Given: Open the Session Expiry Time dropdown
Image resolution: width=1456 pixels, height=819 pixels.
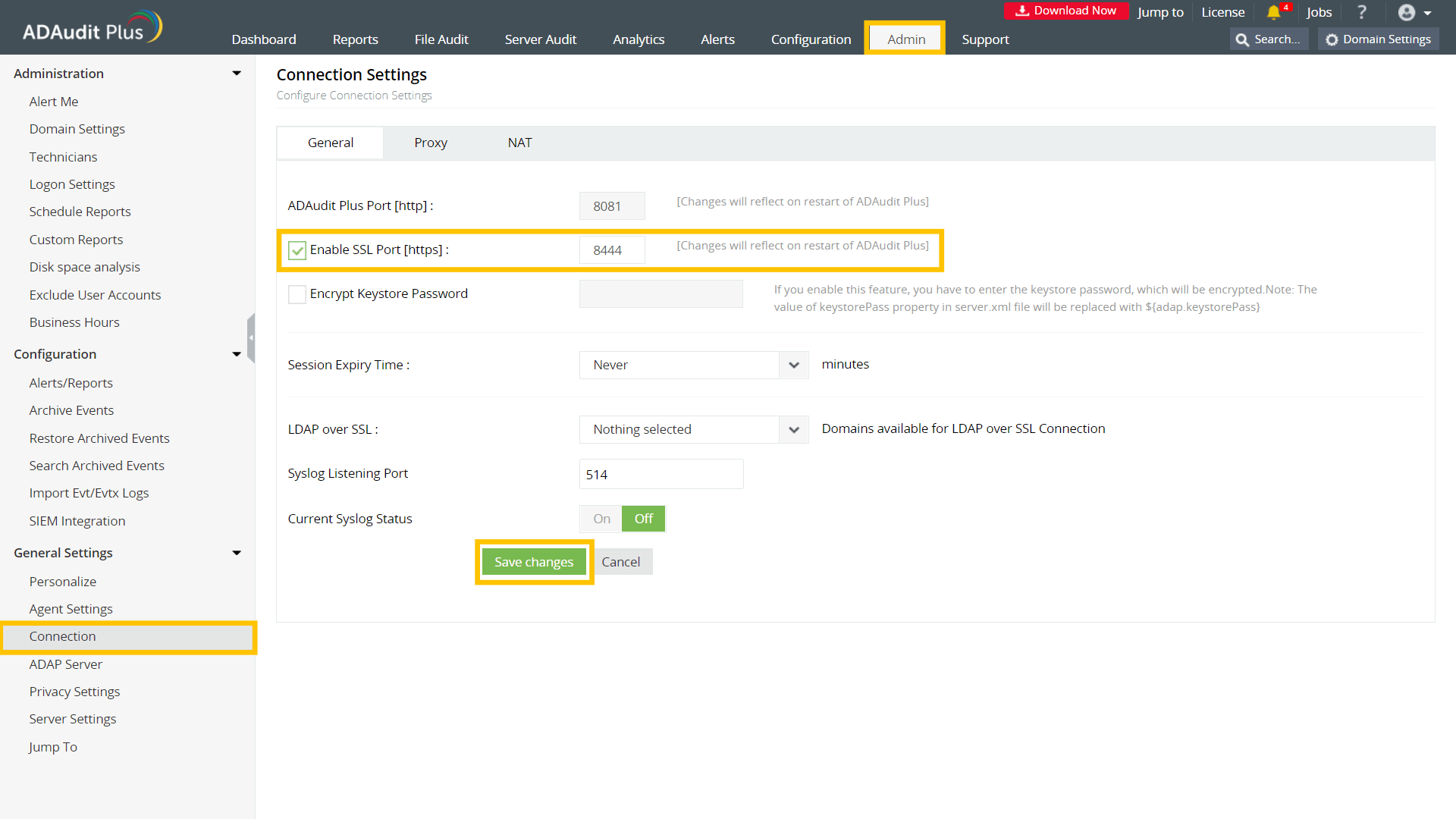Looking at the screenshot, I should point(793,365).
